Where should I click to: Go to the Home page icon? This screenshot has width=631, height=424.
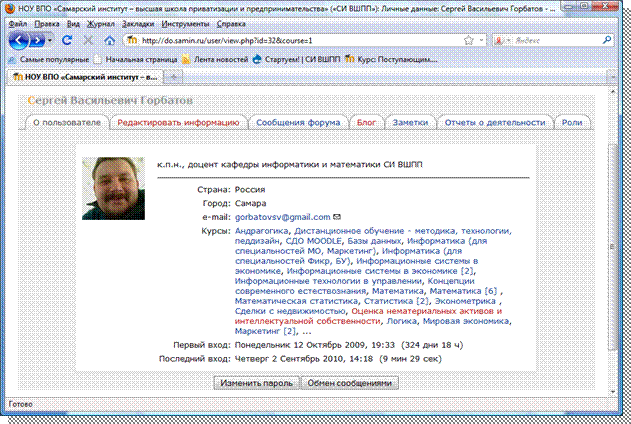pyautogui.click(x=107, y=40)
